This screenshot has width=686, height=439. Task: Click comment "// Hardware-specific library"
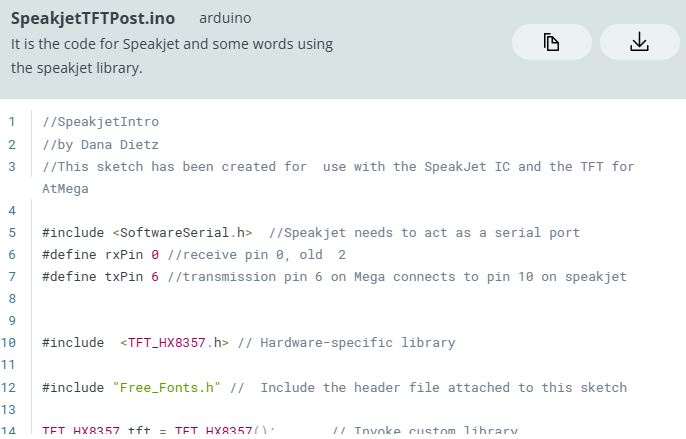[x=346, y=342]
